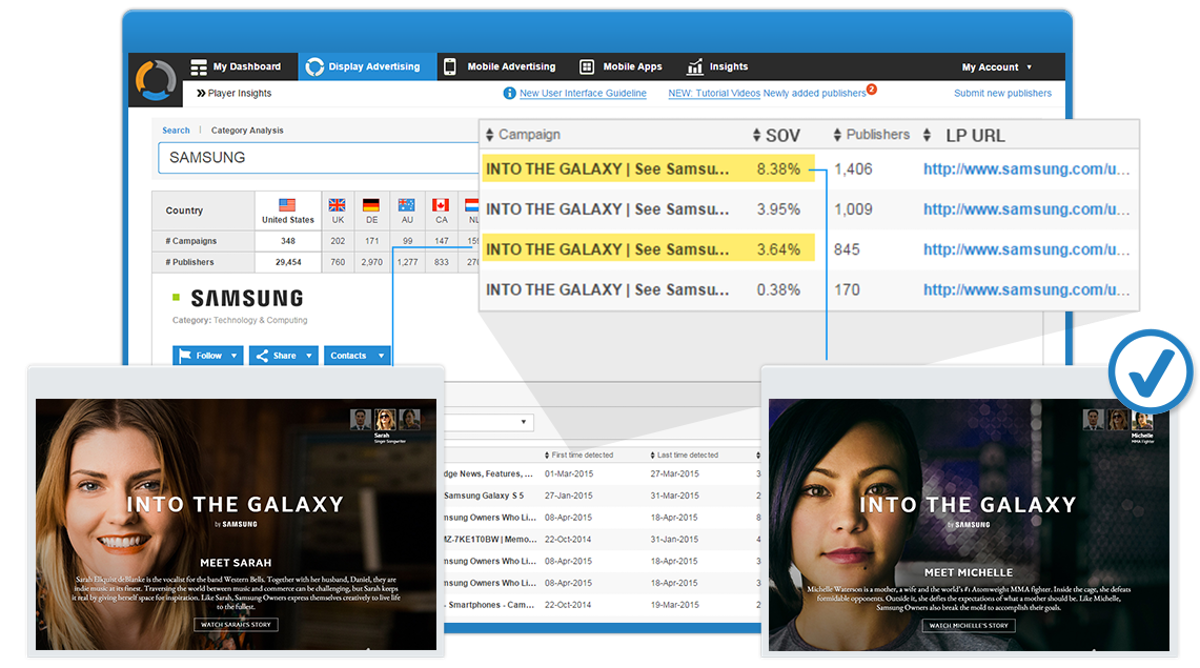1200x668 pixels.
Task: Select the Insights chart icon
Action: (697, 65)
